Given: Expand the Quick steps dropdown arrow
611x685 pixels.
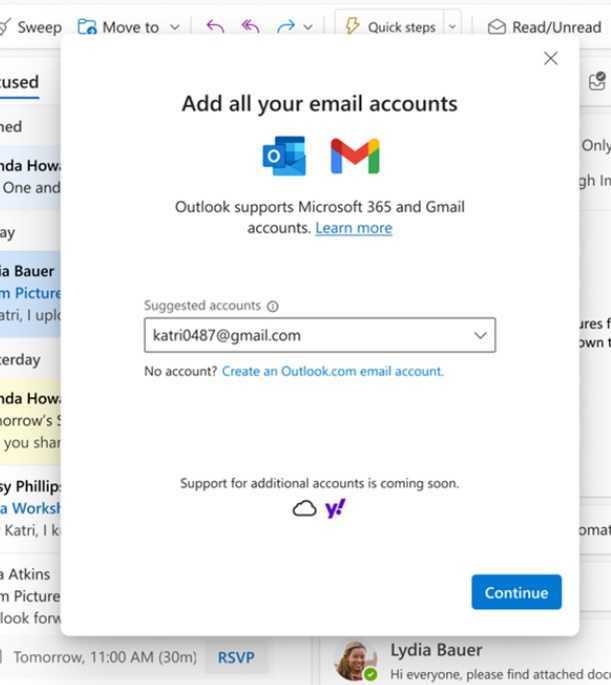Looking at the screenshot, I should coord(452,27).
